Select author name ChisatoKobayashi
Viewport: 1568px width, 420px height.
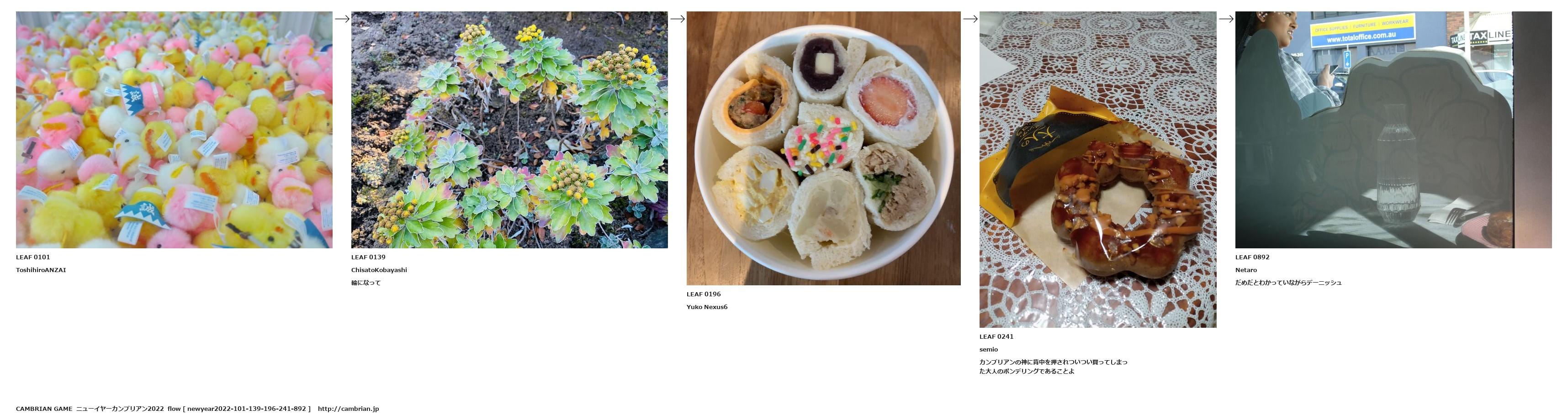point(379,270)
